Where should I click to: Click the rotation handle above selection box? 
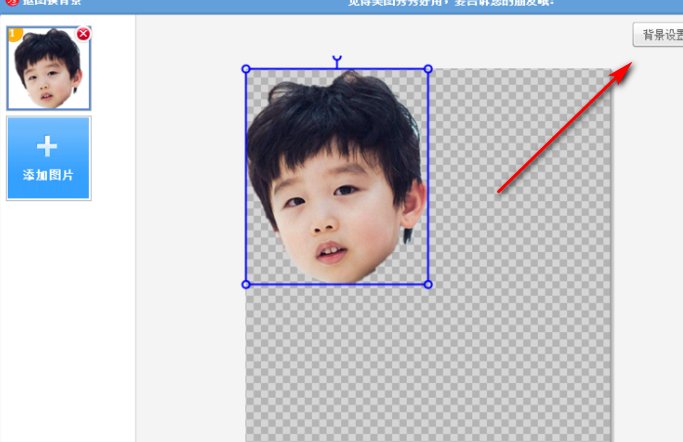click(x=337, y=59)
